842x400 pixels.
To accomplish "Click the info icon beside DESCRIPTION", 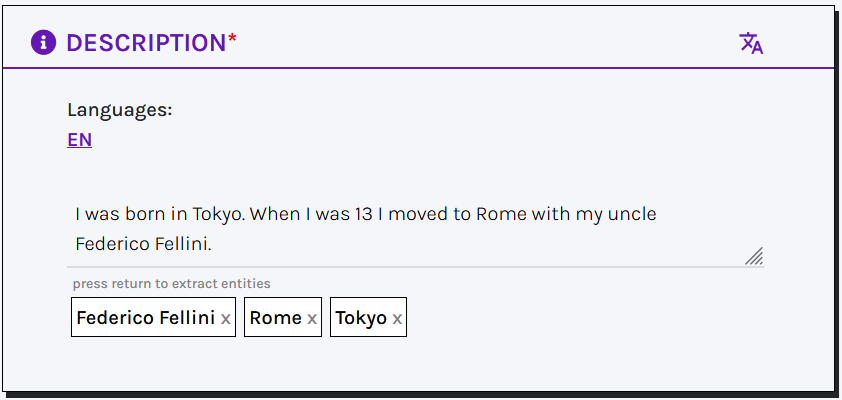I will (x=44, y=42).
